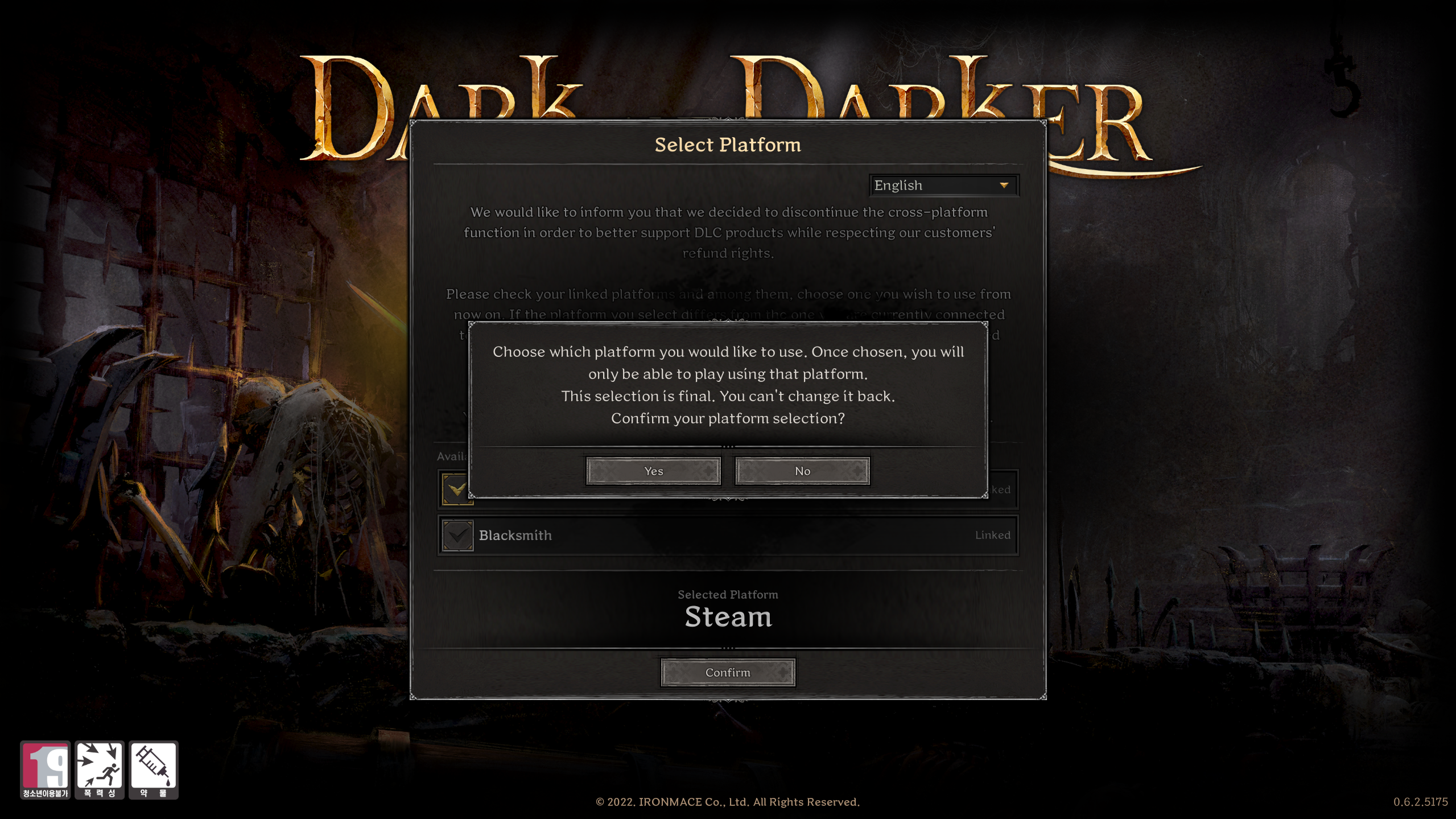1456x819 pixels.
Task: Click the Select Platform dialog title
Action: (x=728, y=145)
